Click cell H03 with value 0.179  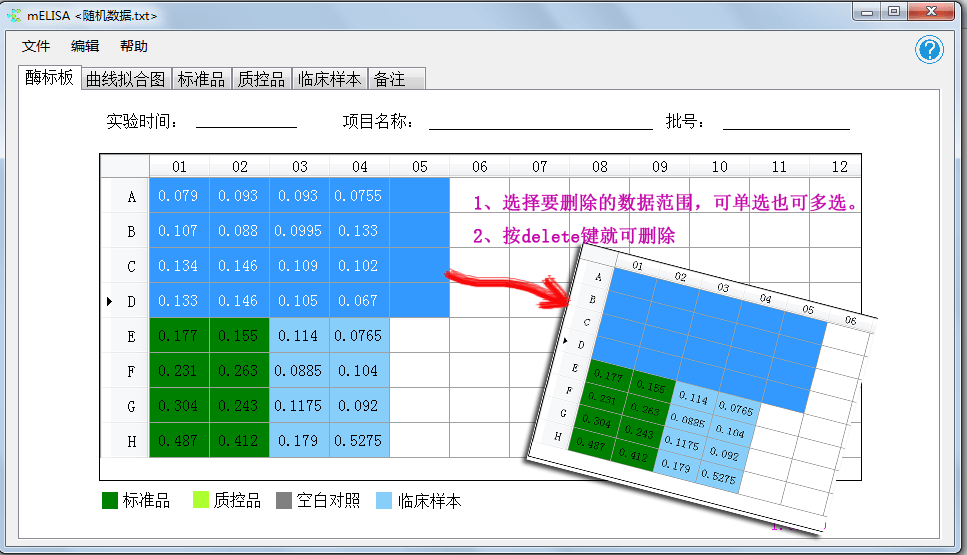click(299, 440)
